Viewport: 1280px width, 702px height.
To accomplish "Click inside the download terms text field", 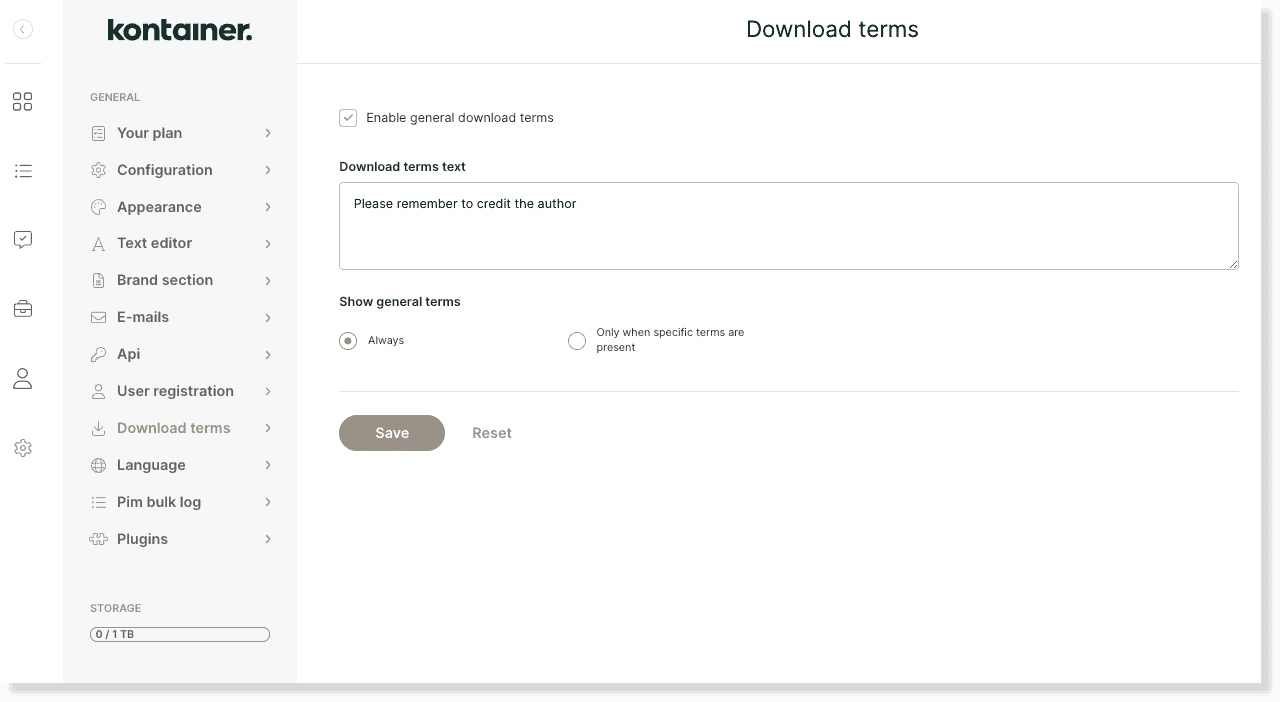I will point(789,225).
